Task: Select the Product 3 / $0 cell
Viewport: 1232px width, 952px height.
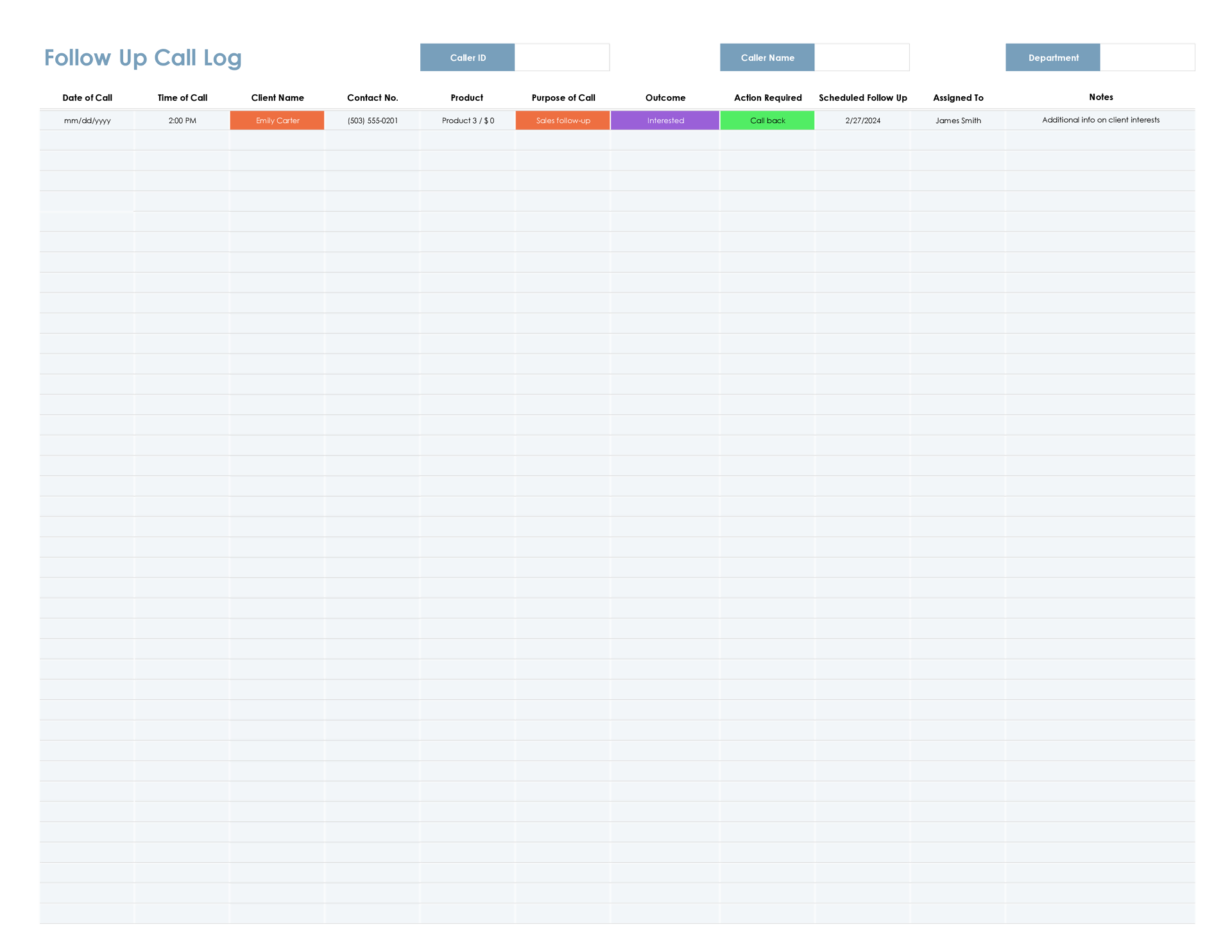Action: tap(467, 120)
